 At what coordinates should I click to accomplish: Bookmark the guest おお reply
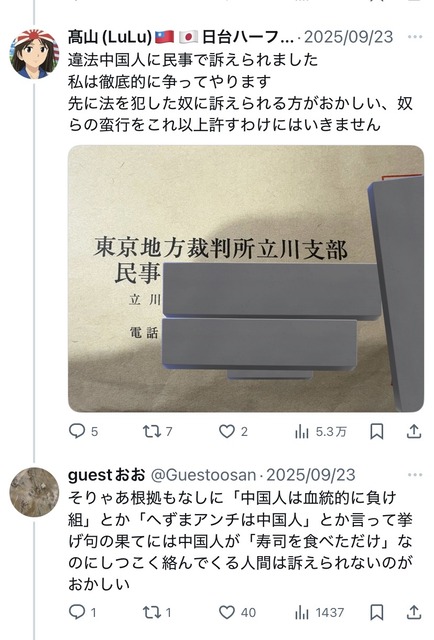(376, 612)
